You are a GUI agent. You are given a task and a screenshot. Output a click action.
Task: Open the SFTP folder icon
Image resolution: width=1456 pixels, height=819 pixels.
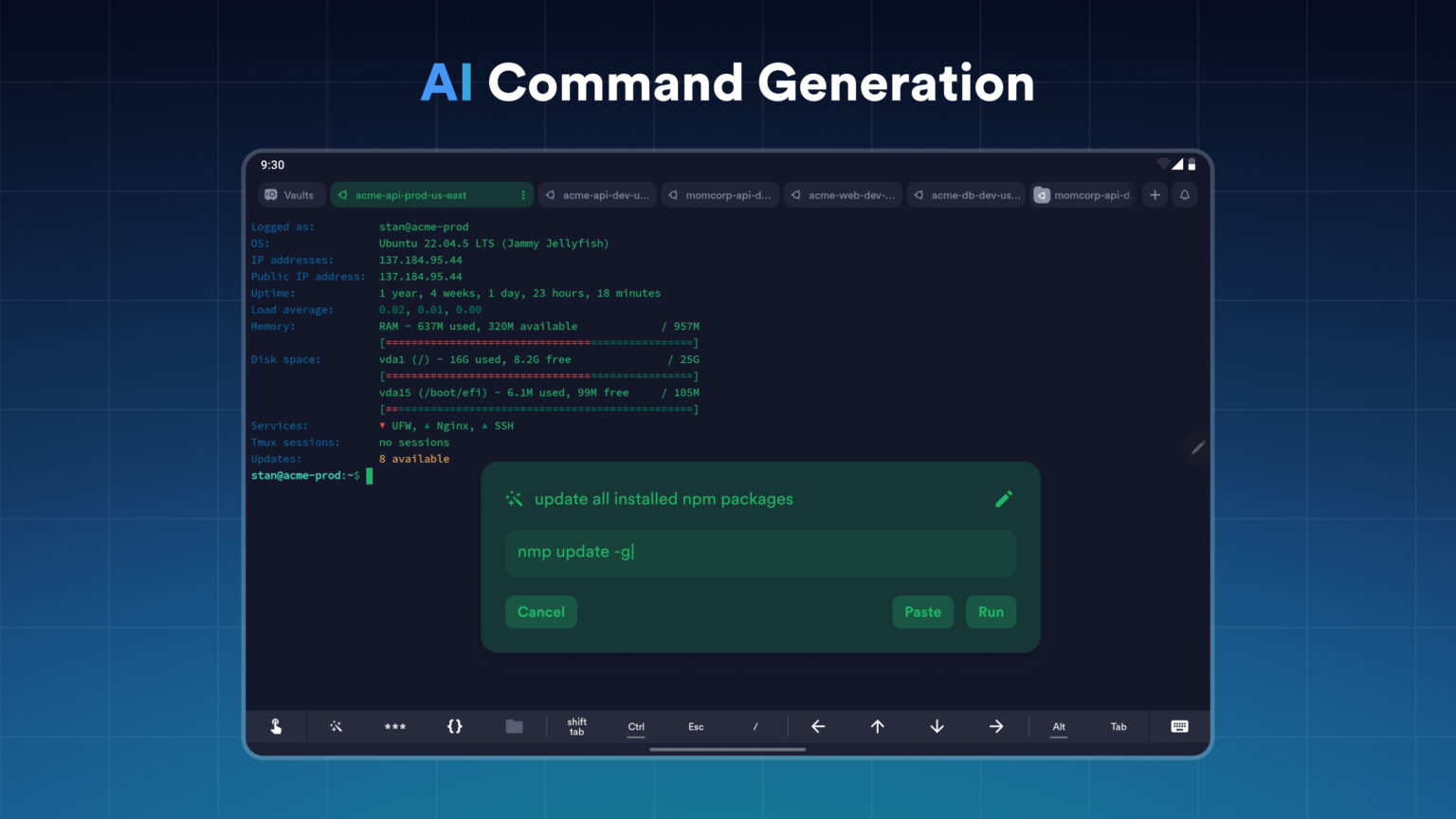tap(514, 726)
